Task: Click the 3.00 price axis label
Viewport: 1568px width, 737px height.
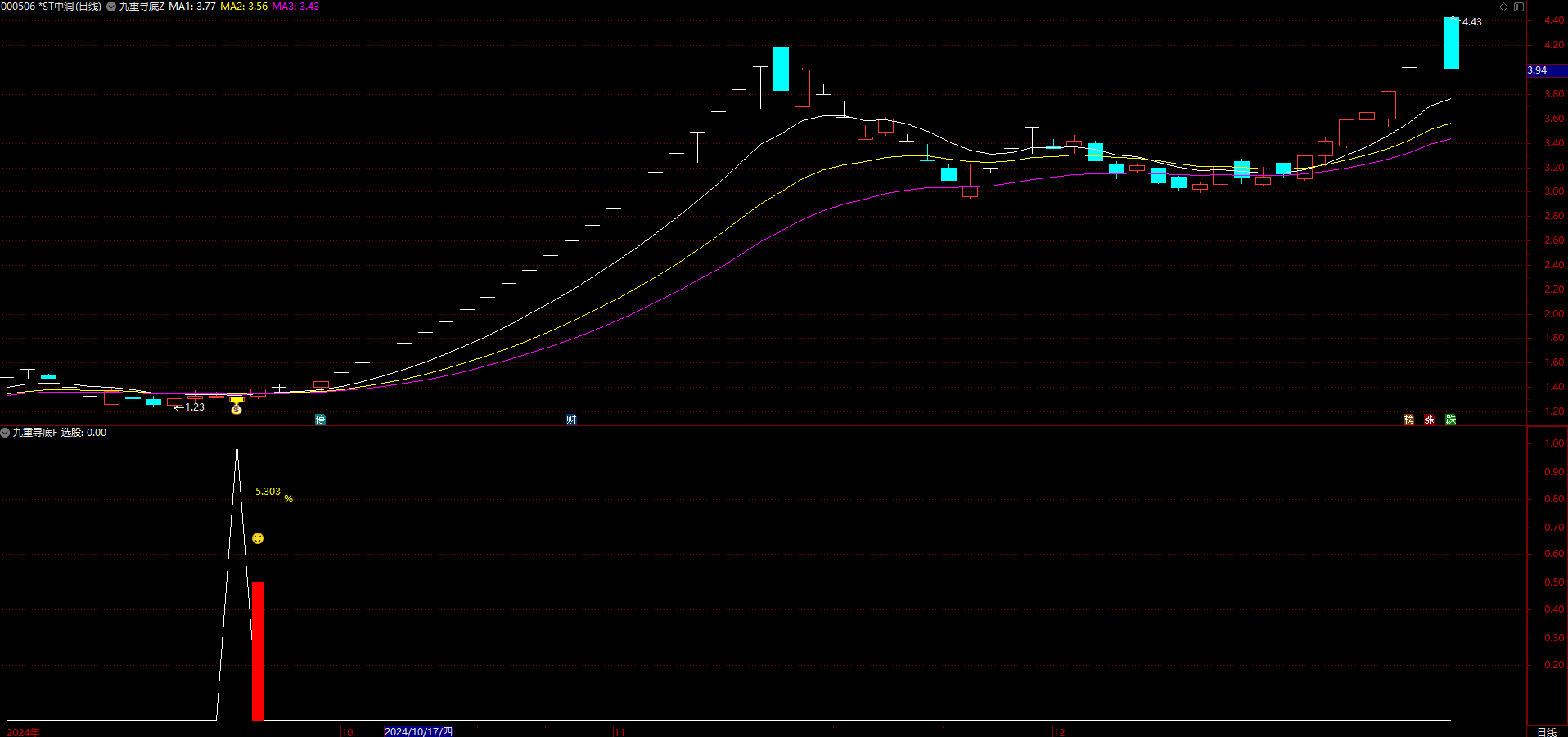Action: (x=1554, y=191)
